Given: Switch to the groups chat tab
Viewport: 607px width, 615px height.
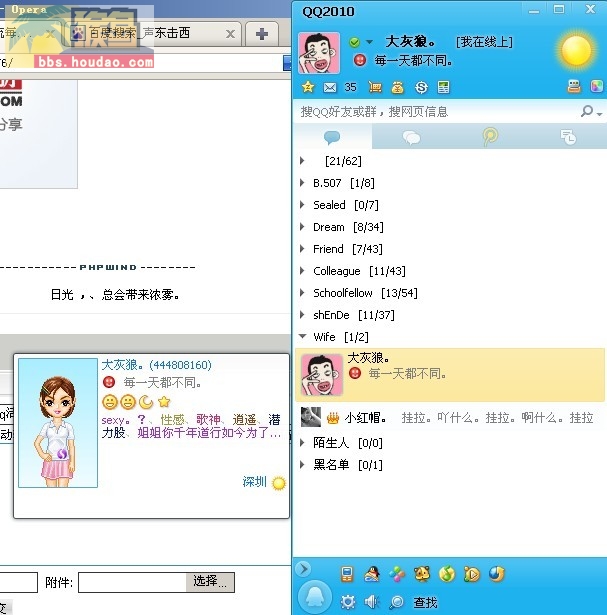Looking at the screenshot, I should (x=411, y=137).
